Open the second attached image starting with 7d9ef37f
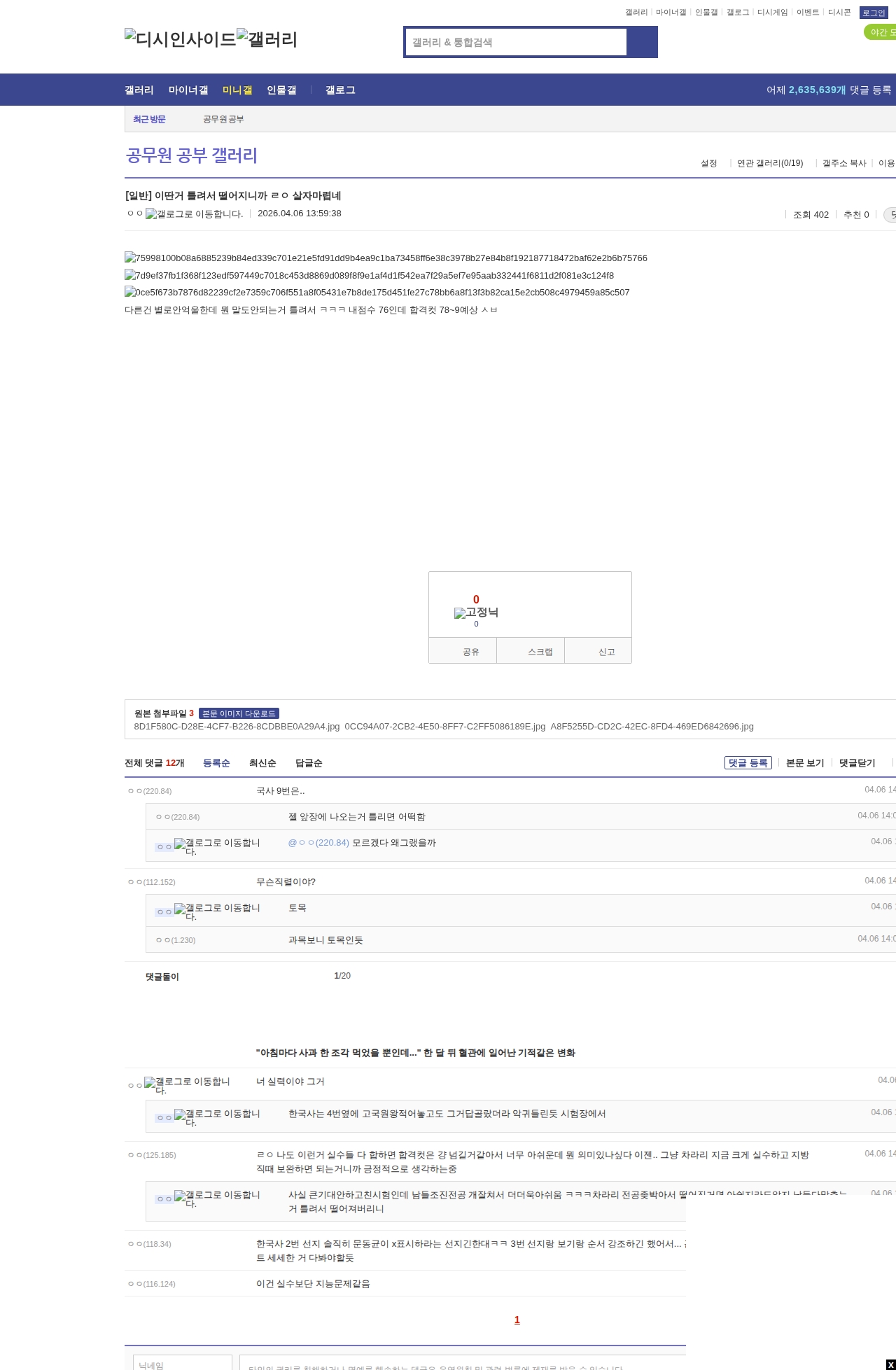The height and width of the screenshot is (1370, 896). click(369, 276)
